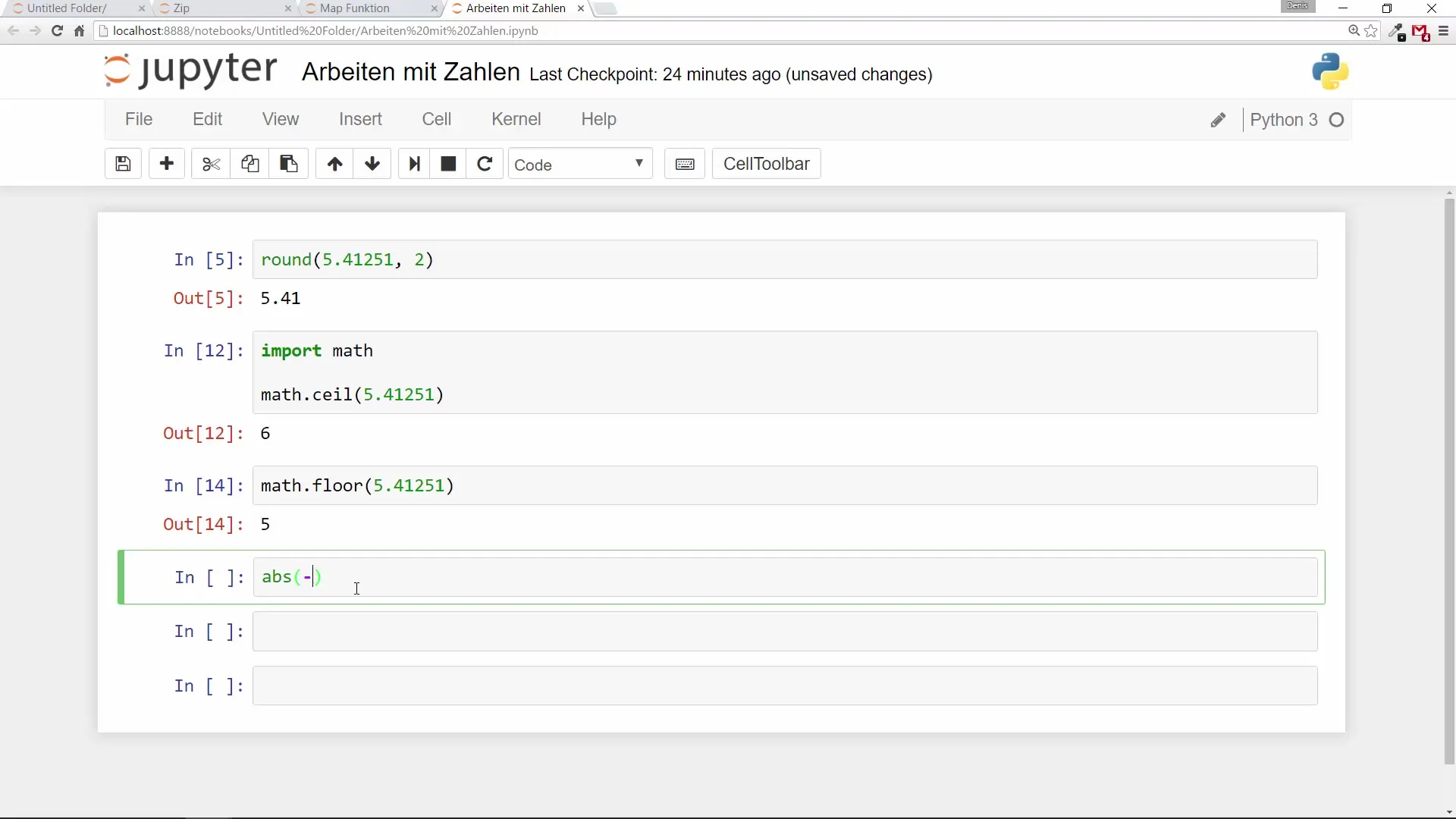Click the Jupyter logo

[190, 71]
